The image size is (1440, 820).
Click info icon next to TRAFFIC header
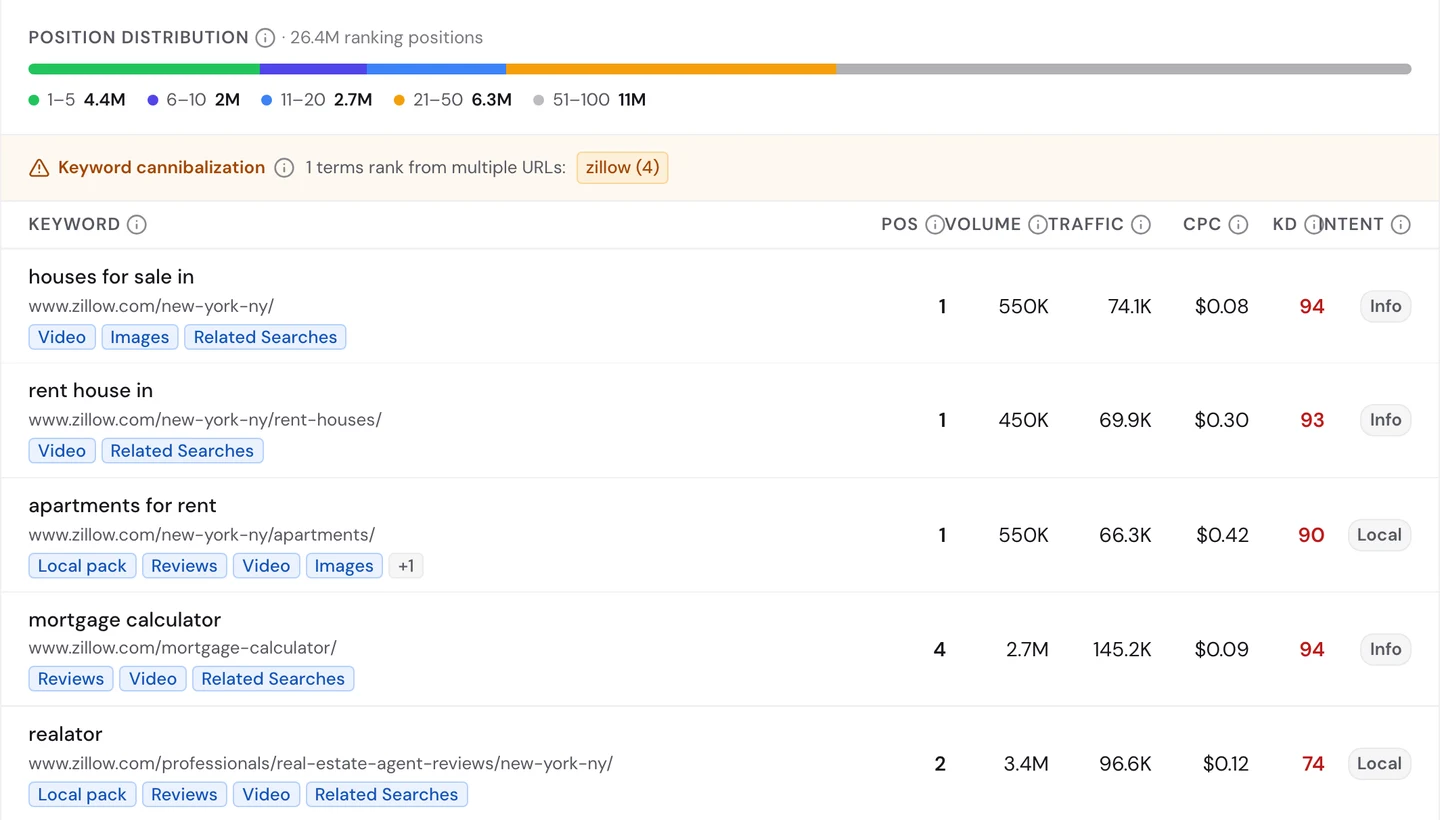1141,225
